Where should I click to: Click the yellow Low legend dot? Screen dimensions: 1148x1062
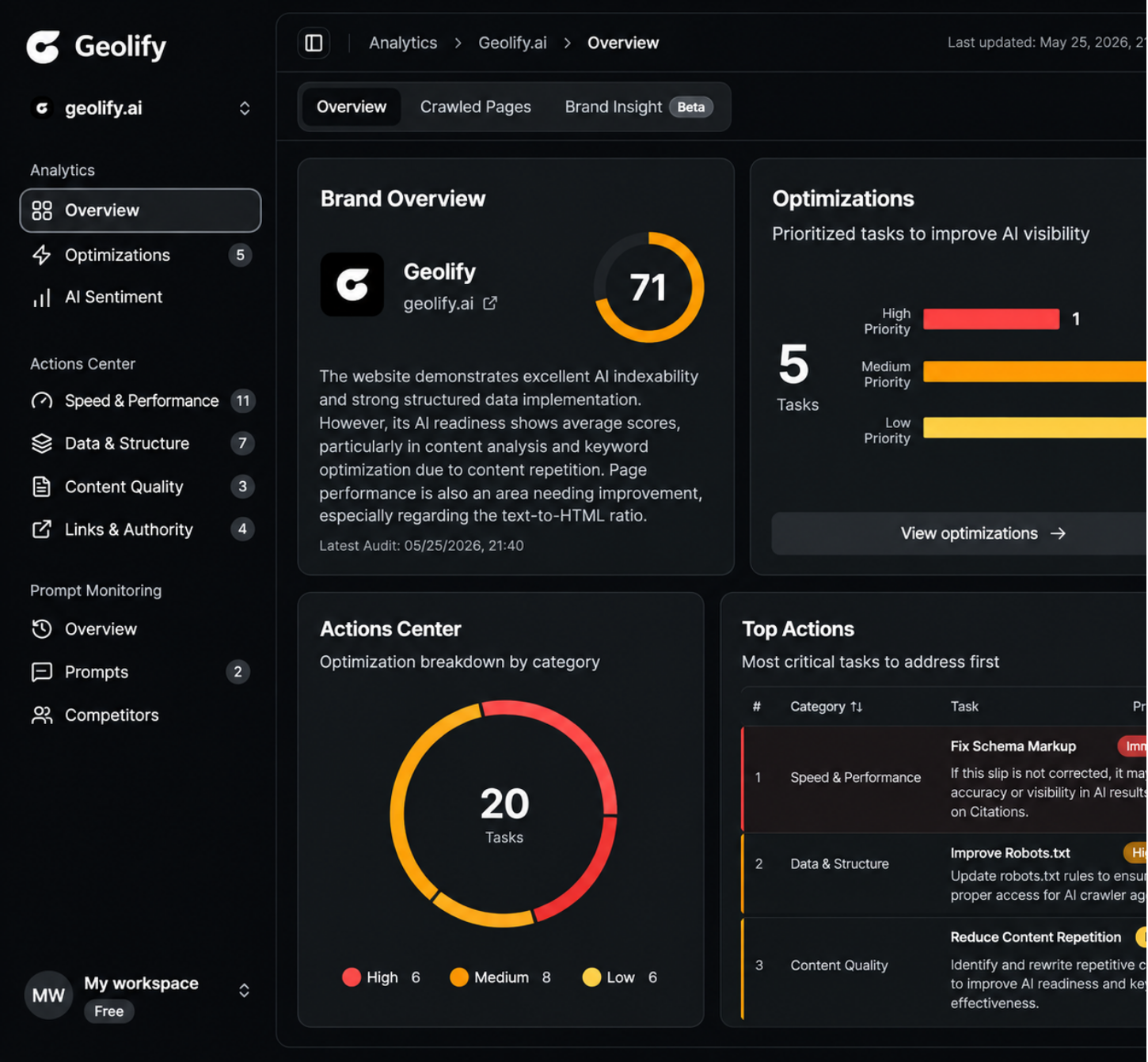[591, 977]
